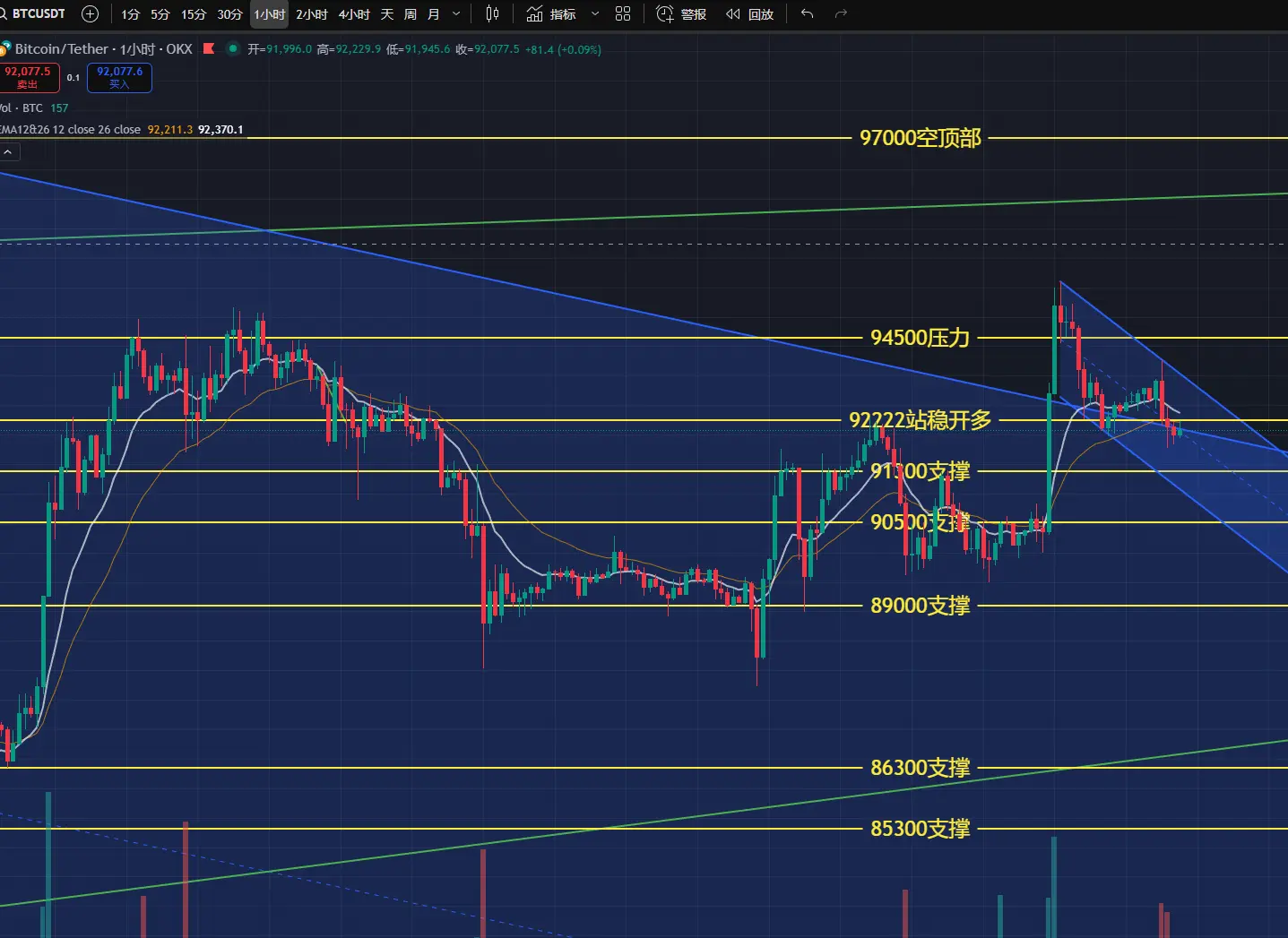Click the 0.1 order quantity field
1288x938 pixels.
point(73,78)
